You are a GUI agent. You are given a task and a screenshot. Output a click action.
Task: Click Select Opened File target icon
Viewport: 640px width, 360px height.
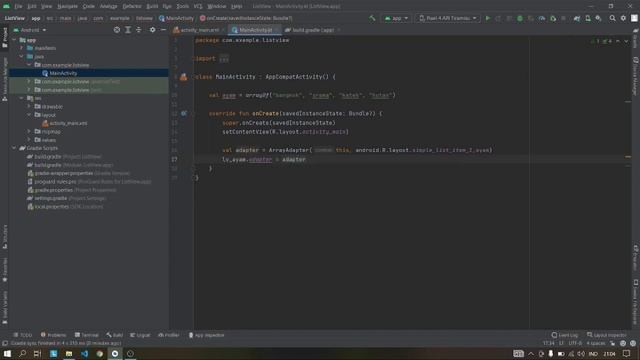point(117,30)
